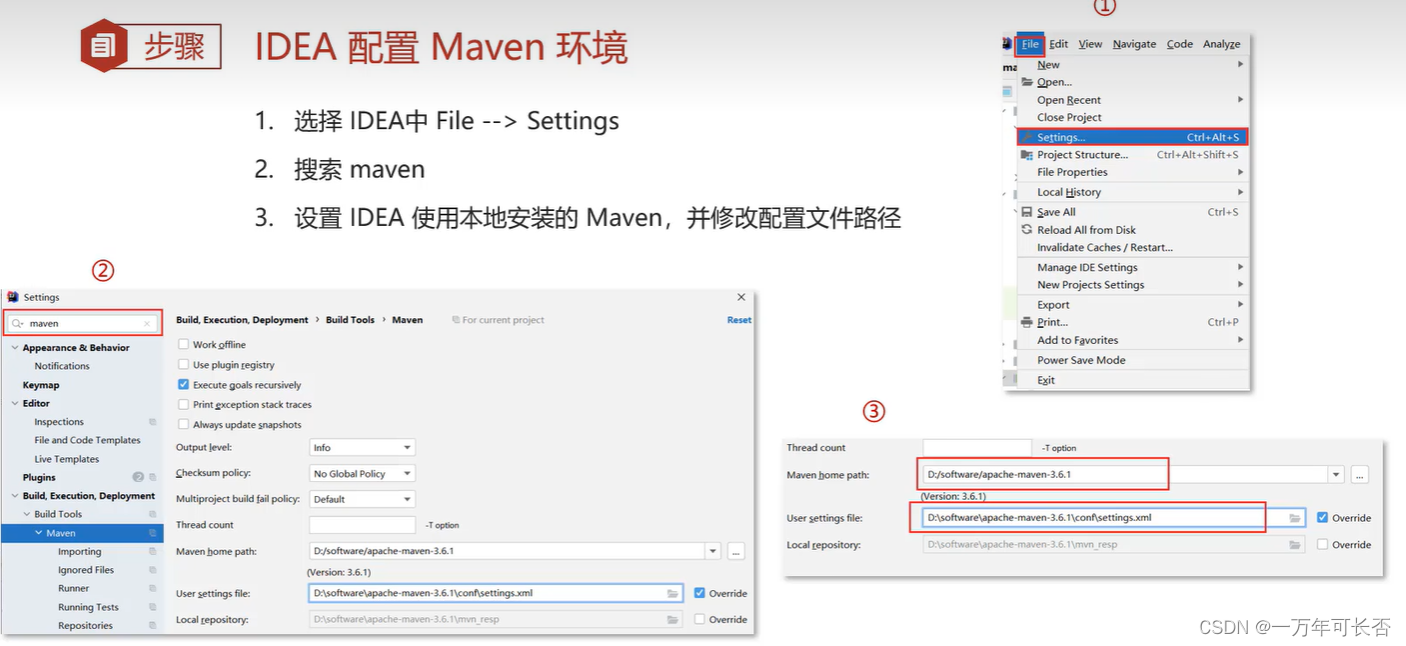This screenshot has width=1406, height=646.
Task: Open Maven home path dropdown arrow in enlarged snippet
Action: (x=1336, y=475)
